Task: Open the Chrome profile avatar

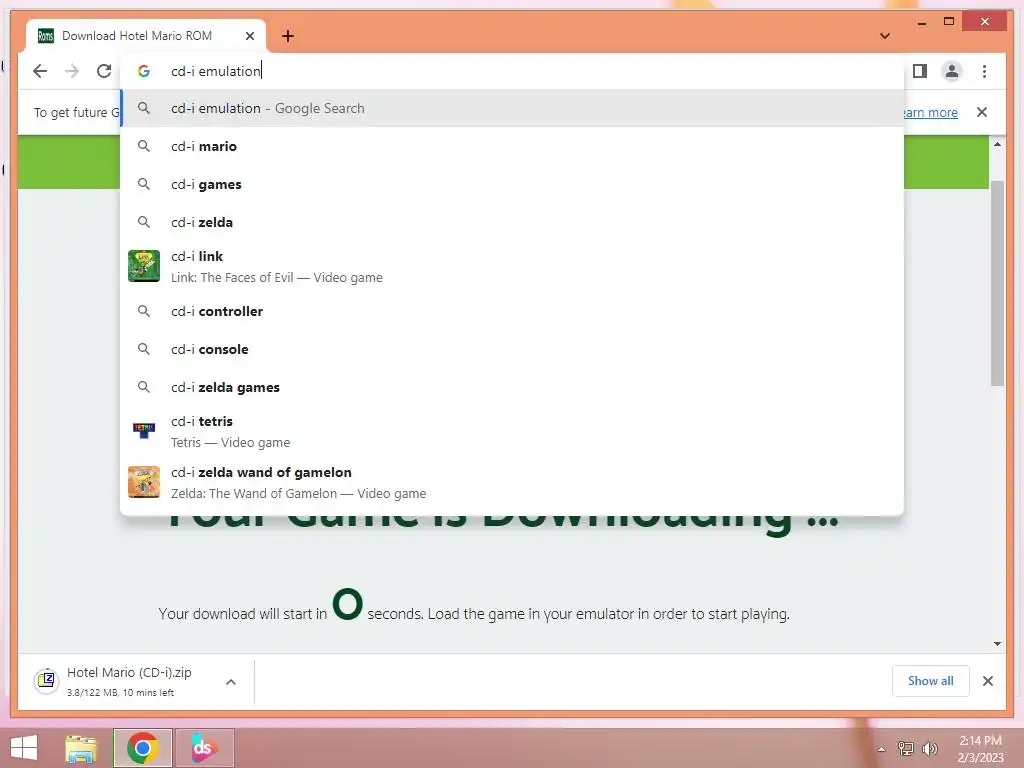Action: tap(952, 71)
